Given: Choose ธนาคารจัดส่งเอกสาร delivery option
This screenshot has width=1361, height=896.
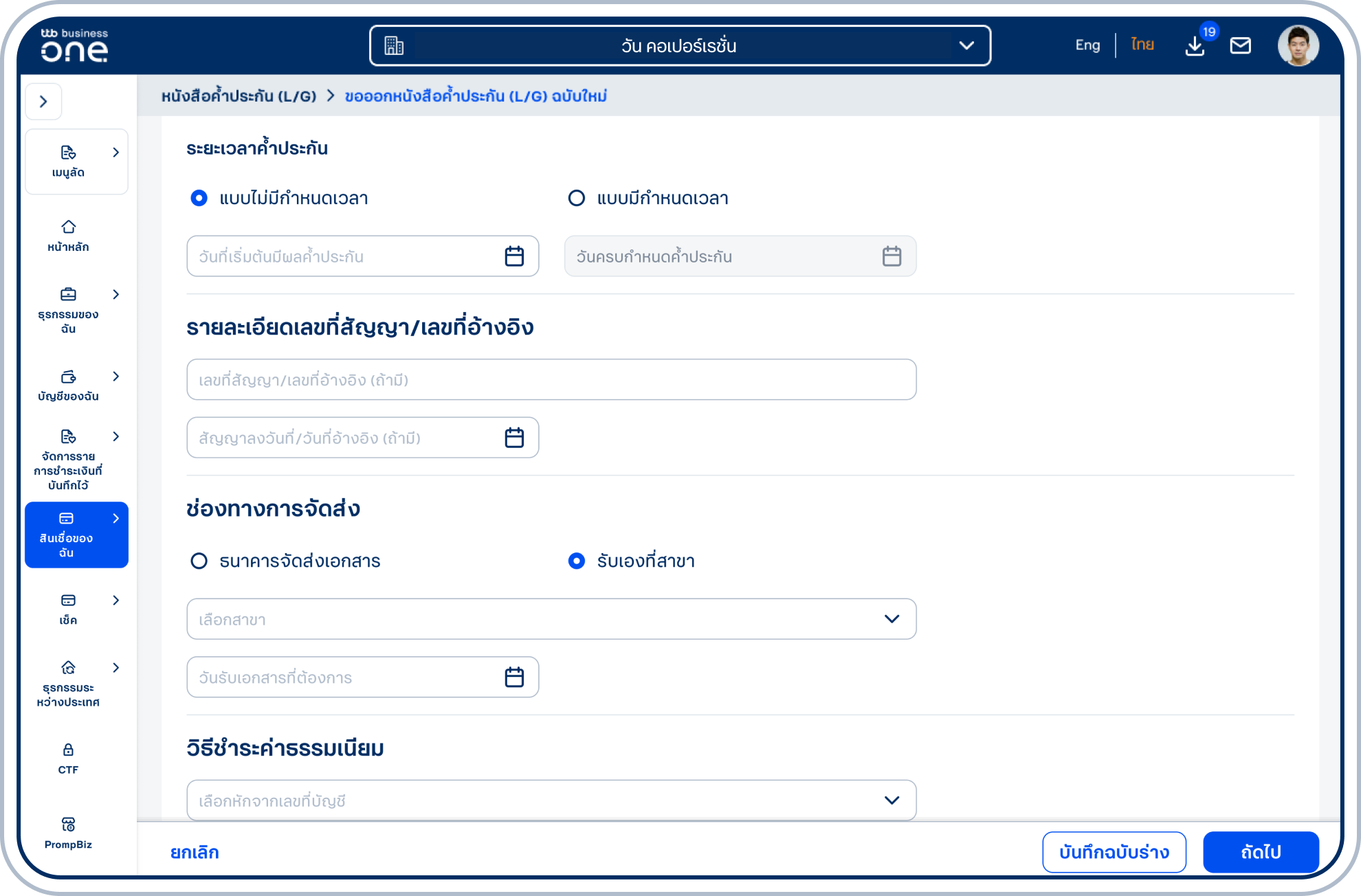Looking at the screenshot, I should click(199, 561).
